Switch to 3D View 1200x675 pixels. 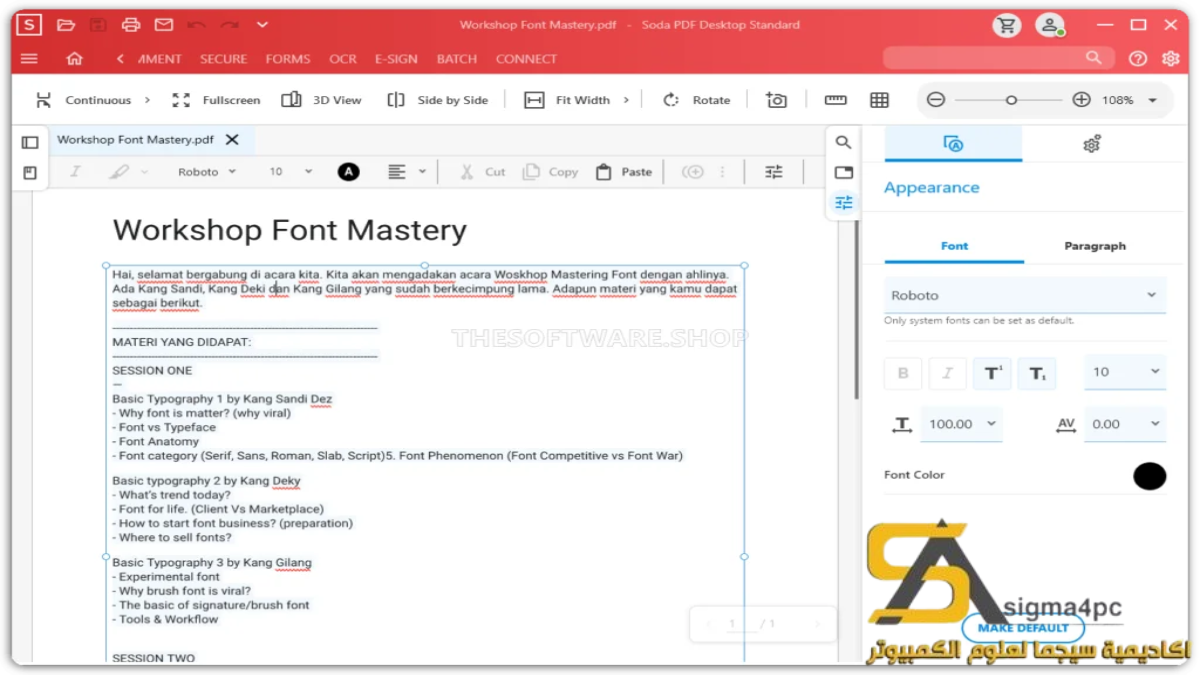coord(321,100)
